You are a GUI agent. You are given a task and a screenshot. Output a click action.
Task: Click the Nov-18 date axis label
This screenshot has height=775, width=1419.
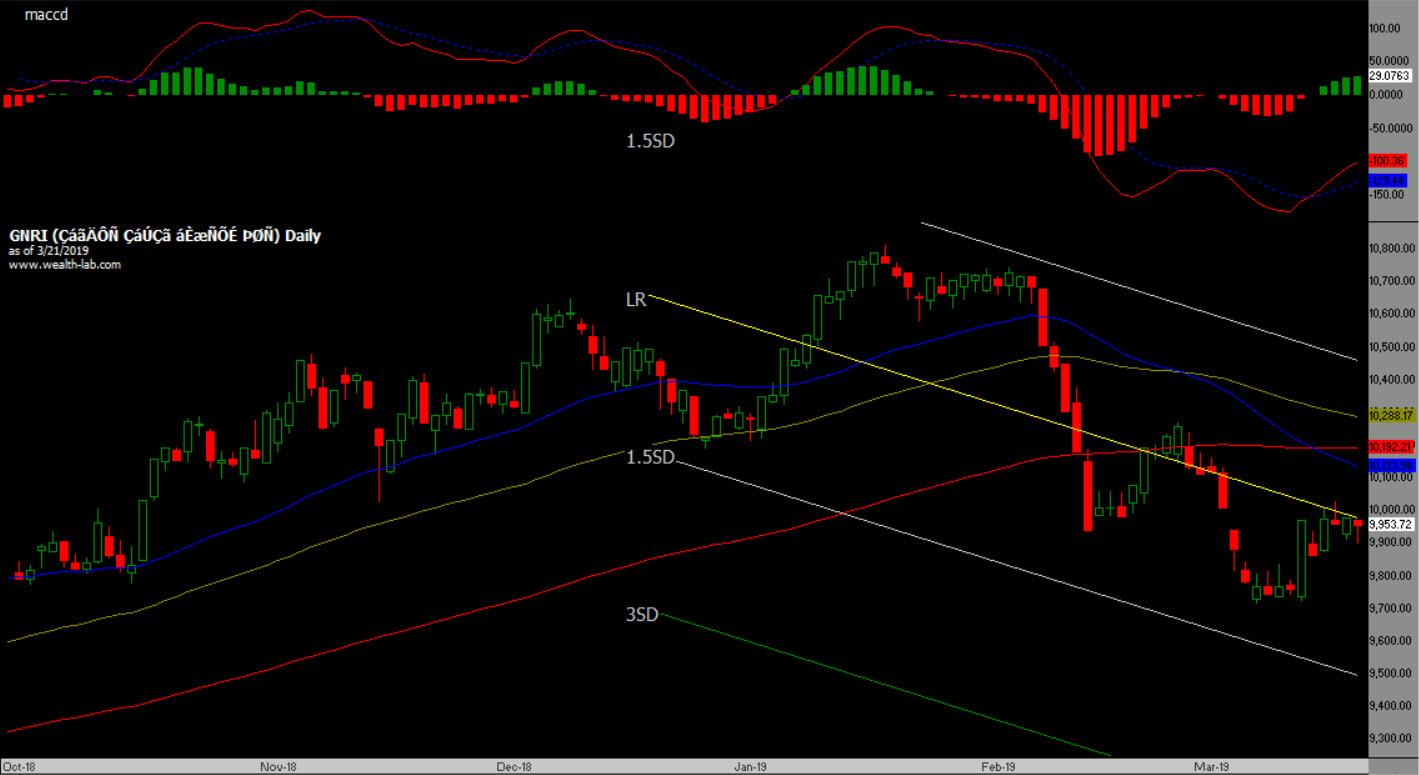(277, 767)
